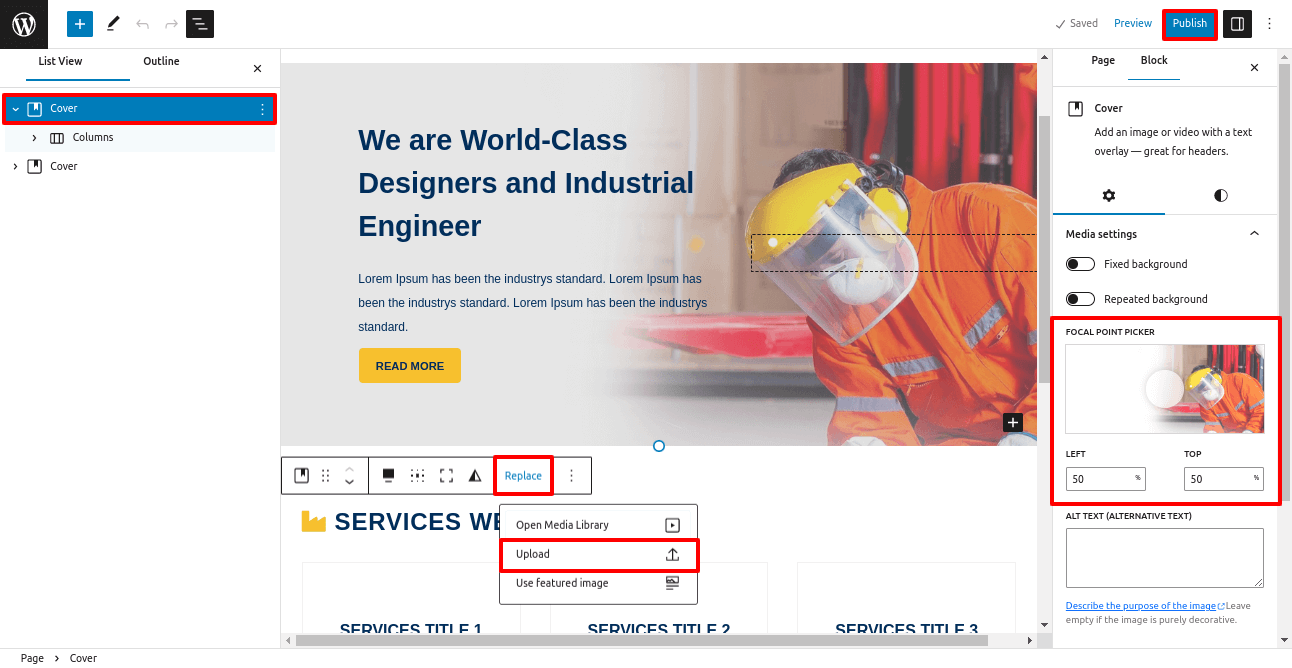The height and width of the screenshot is (668, 1292).
Task: Enable the Repeated background toggle
Action: point(1080,299)
